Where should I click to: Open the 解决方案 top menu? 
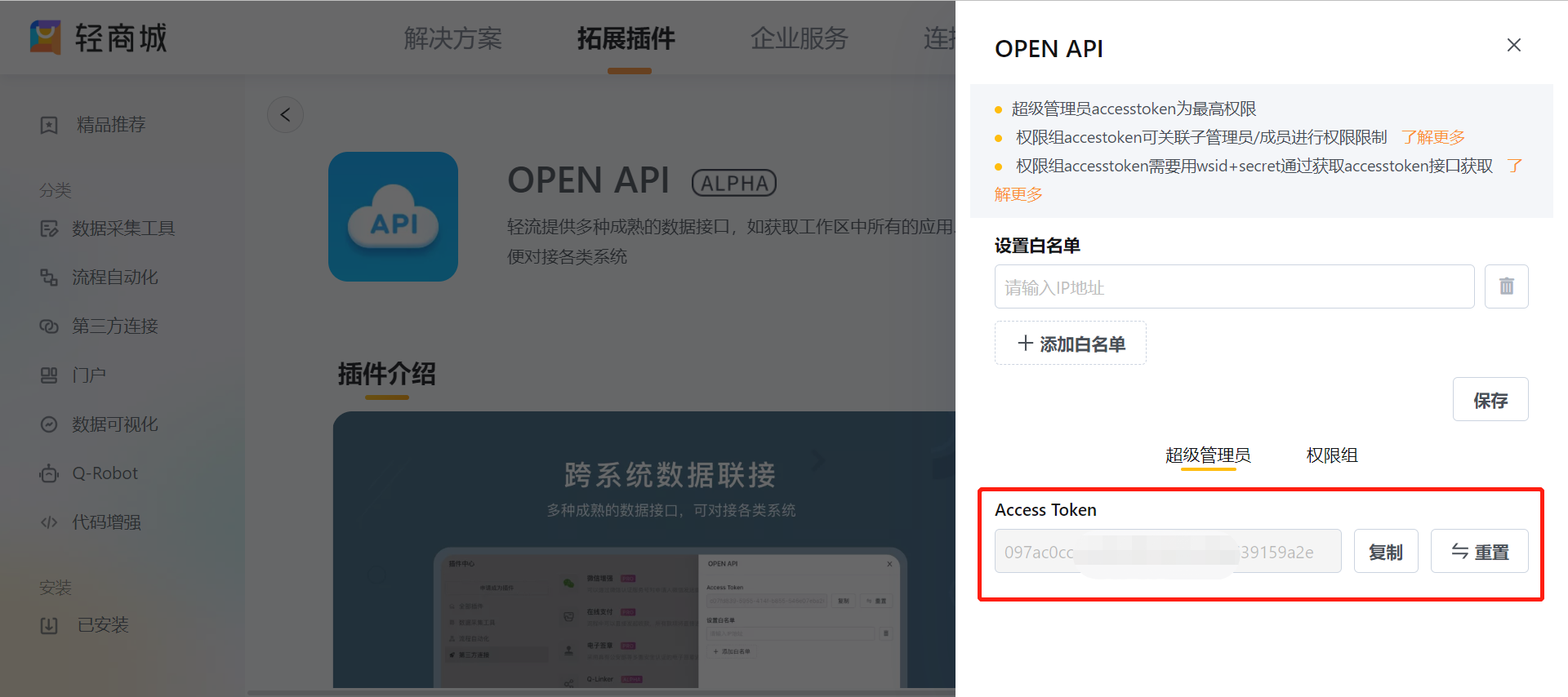coord(452,38)
